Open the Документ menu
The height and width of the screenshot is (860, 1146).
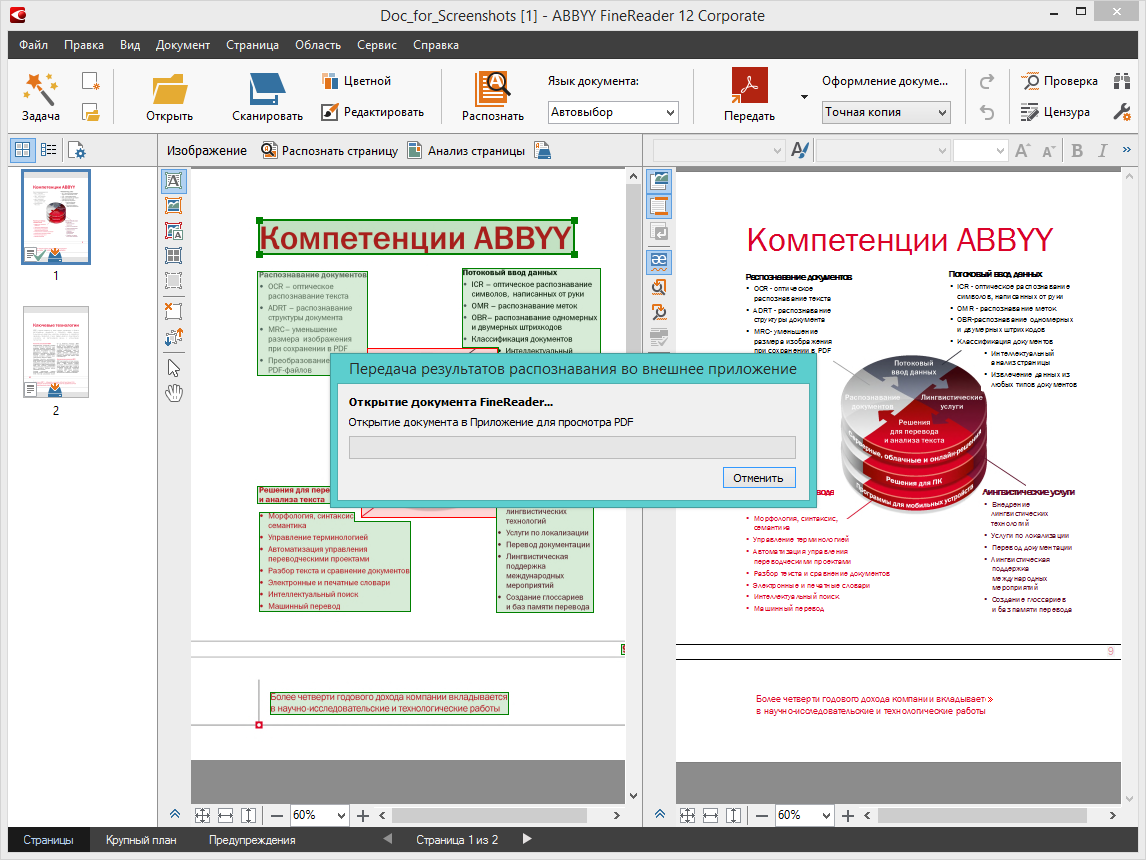tap(183, 45)
